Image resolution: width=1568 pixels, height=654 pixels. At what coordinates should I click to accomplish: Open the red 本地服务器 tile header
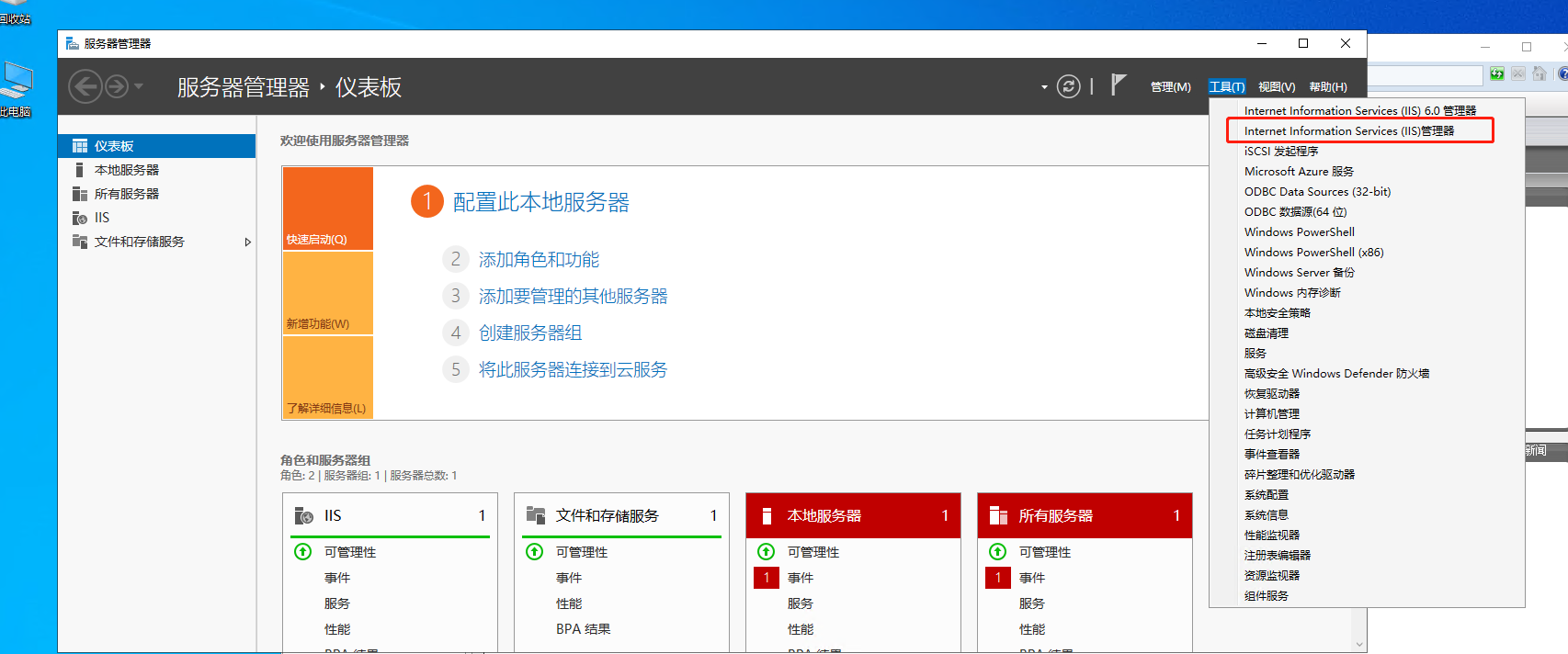[853, 515]
